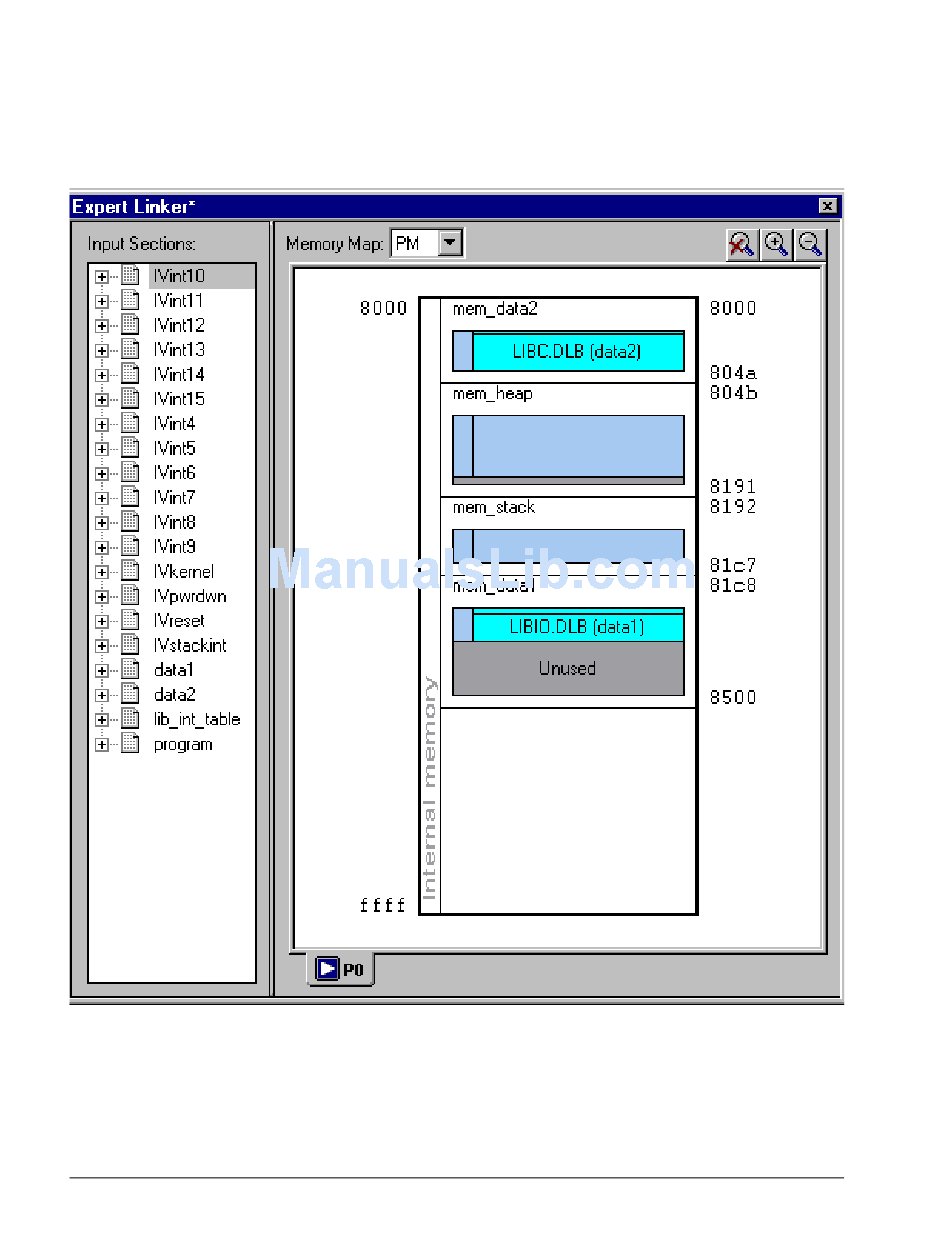Select the LIBC.DLB (data2) cyan block
Screen dimensions: 950x1246
point(577,352)
